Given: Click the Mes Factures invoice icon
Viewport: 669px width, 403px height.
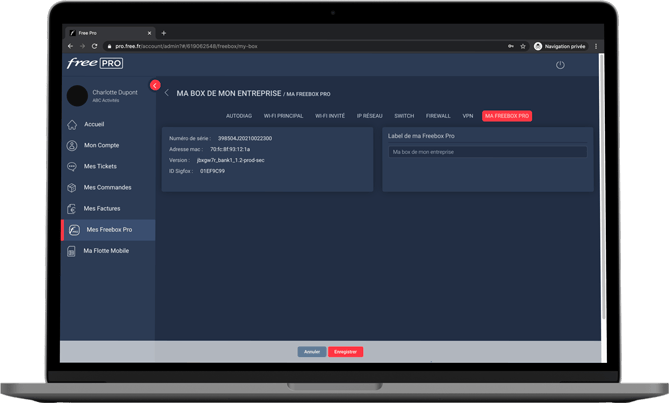Looking at the screenshot, I should (x=72, y=209).
